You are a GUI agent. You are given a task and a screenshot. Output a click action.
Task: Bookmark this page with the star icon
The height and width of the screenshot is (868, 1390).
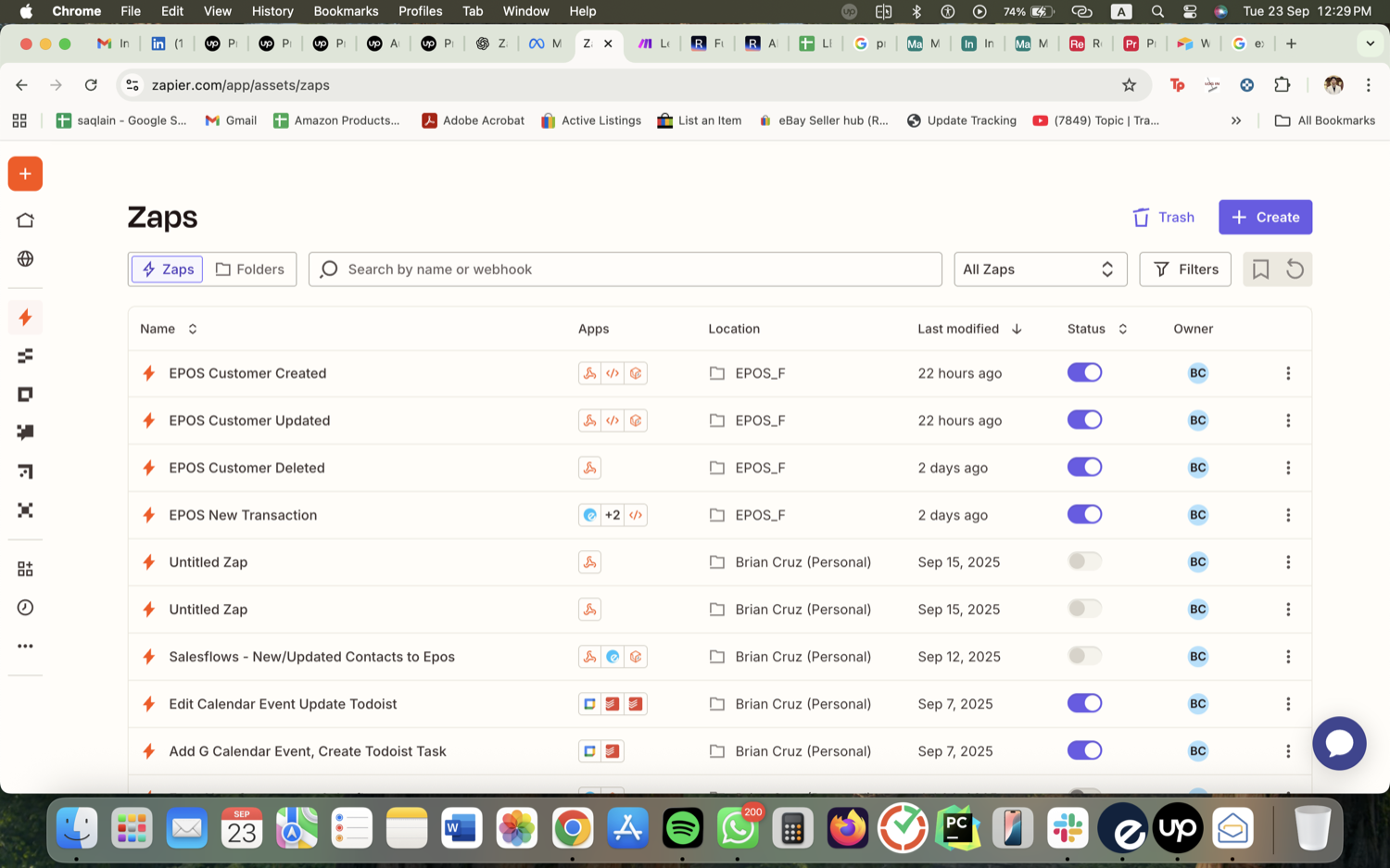1129,85
